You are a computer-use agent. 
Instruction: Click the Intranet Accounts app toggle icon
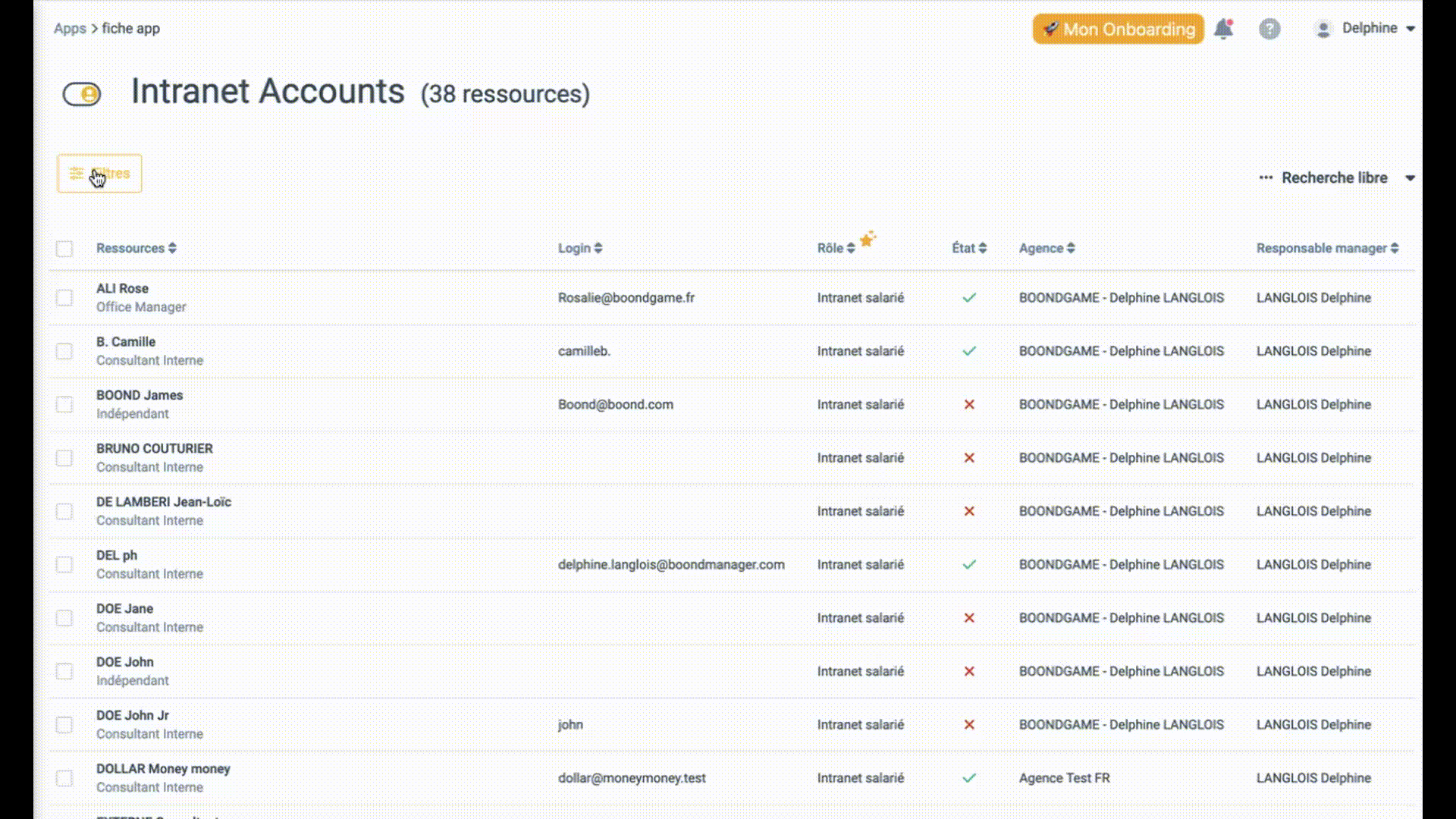click(82, 94)
